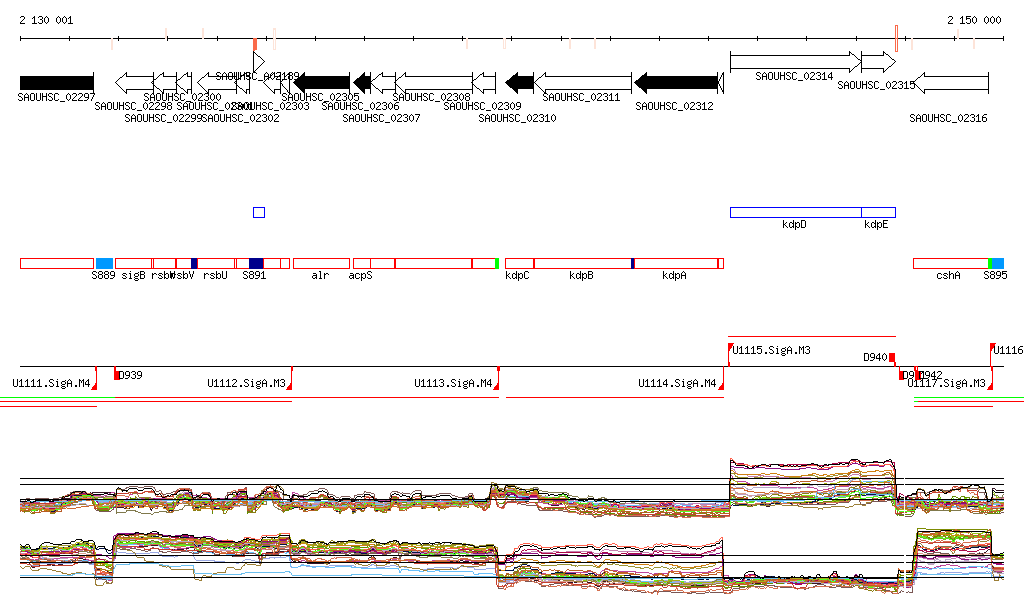Select the red kdpC segment box
1024x611 pixels.
520,264
